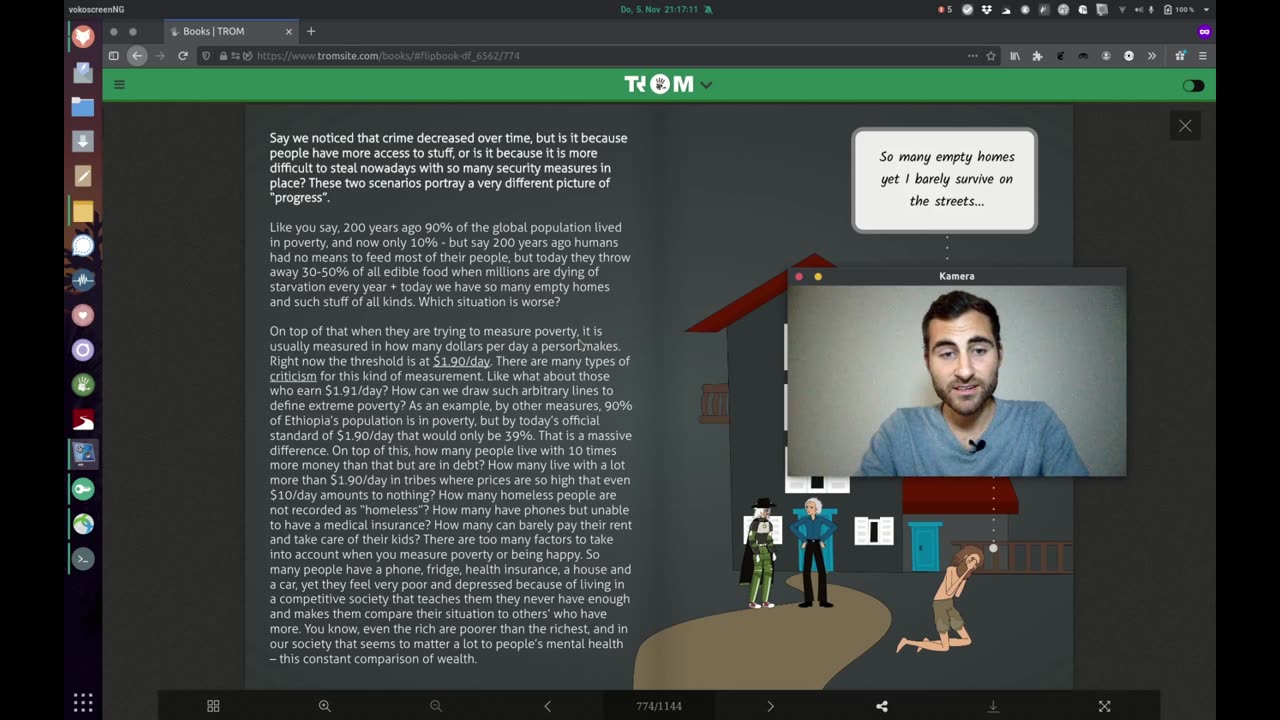Close the Books | TROM tab
Image resolution: width=1280 pixels, height=720 pixels.
[x=289, y=31]
